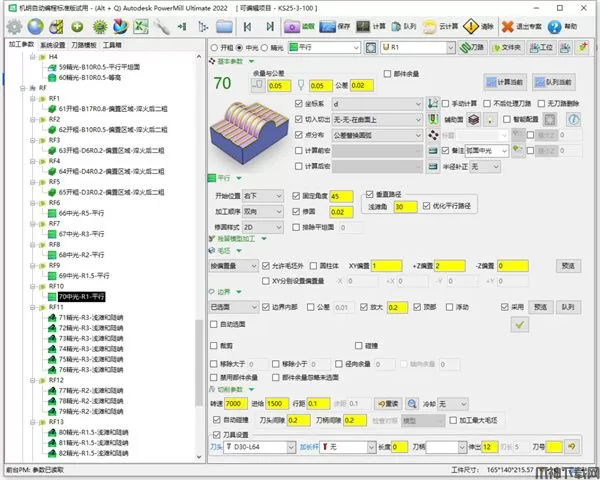The height and width of the screenshot is (480, 600).
Task: Click the green checkmark apply icon
Action: click(519, 325)
